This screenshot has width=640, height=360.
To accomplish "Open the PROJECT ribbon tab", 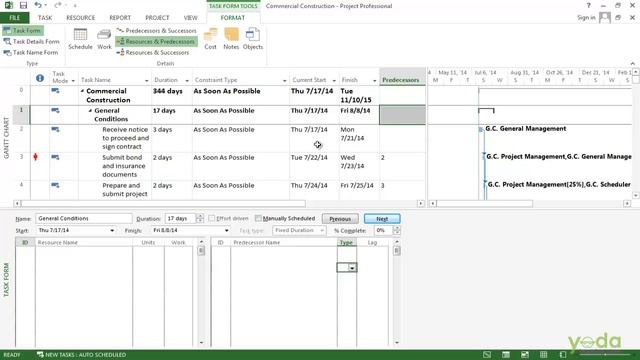I will coord(157,18).
